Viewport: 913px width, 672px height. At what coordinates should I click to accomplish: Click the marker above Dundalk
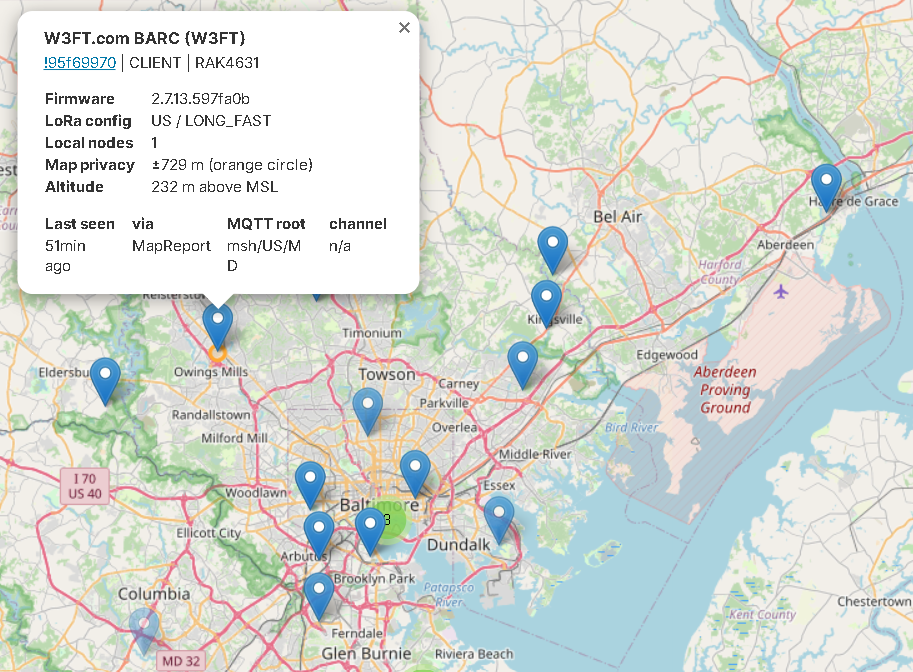[x=498, y=518]
